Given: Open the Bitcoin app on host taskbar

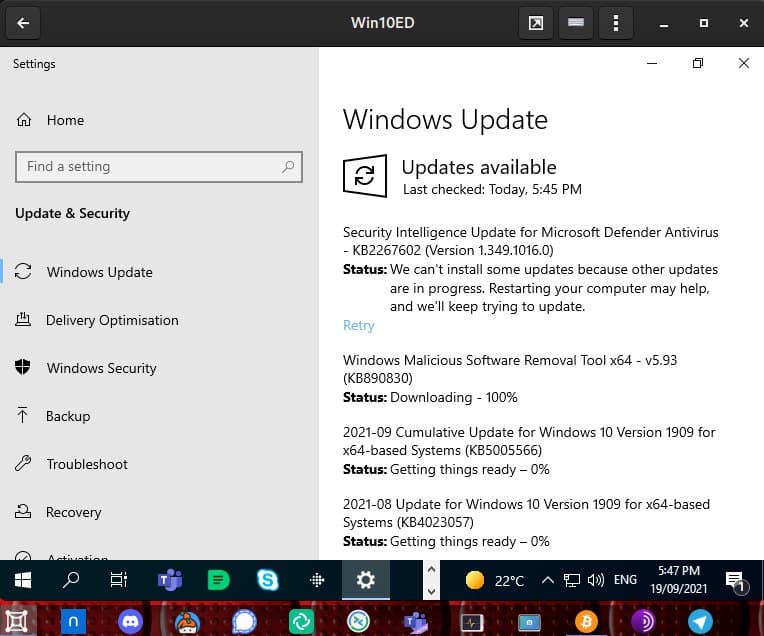Looking at the screenshot, I should 586,622.
